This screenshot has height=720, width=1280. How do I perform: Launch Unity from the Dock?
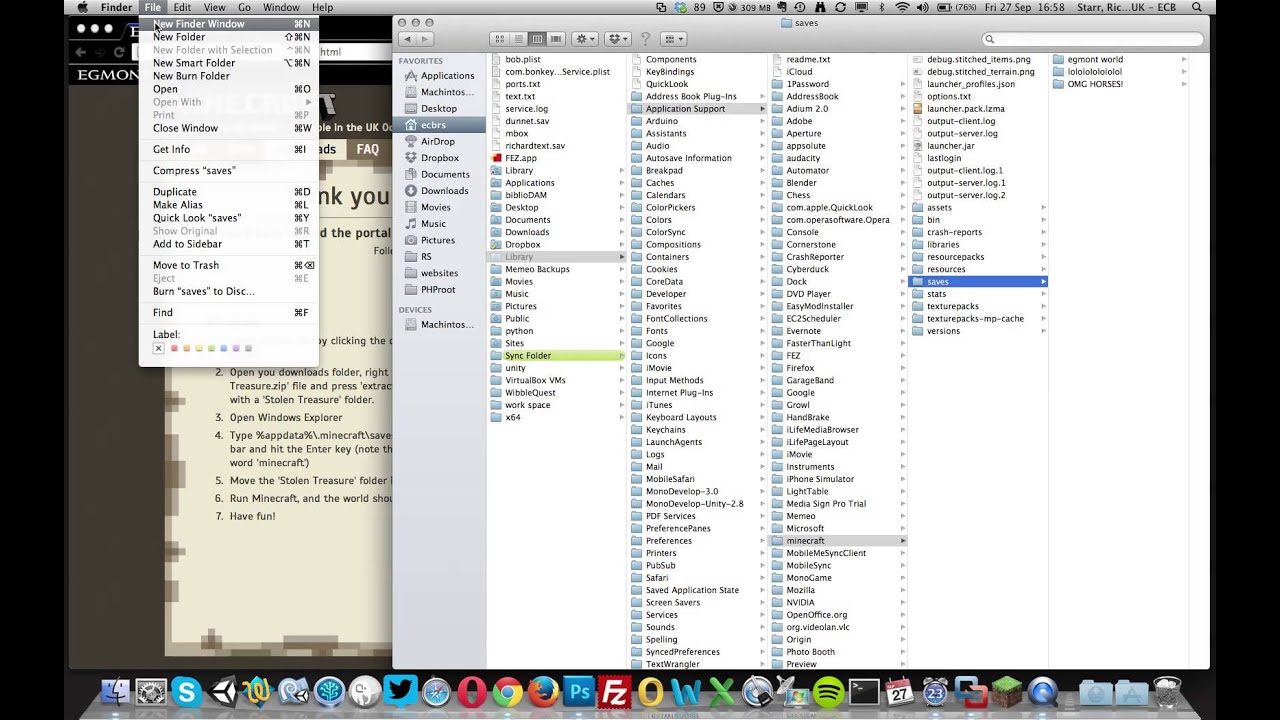click(x=221, y=692)
